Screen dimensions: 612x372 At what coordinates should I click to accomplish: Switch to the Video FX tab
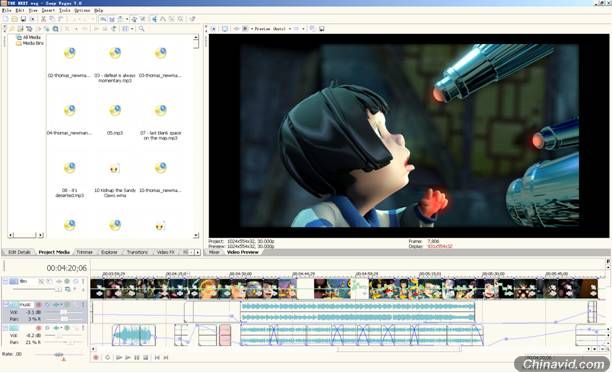(x=165, y=252)
